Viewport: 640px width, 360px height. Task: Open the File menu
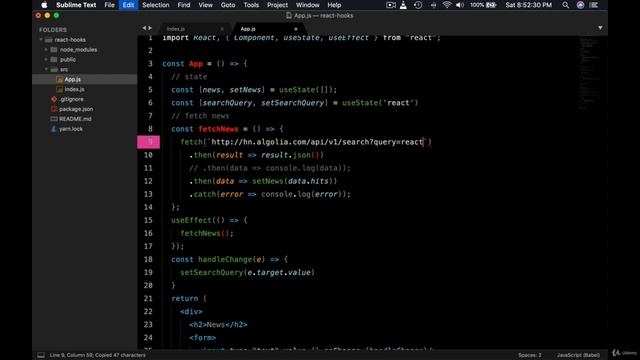109,5
